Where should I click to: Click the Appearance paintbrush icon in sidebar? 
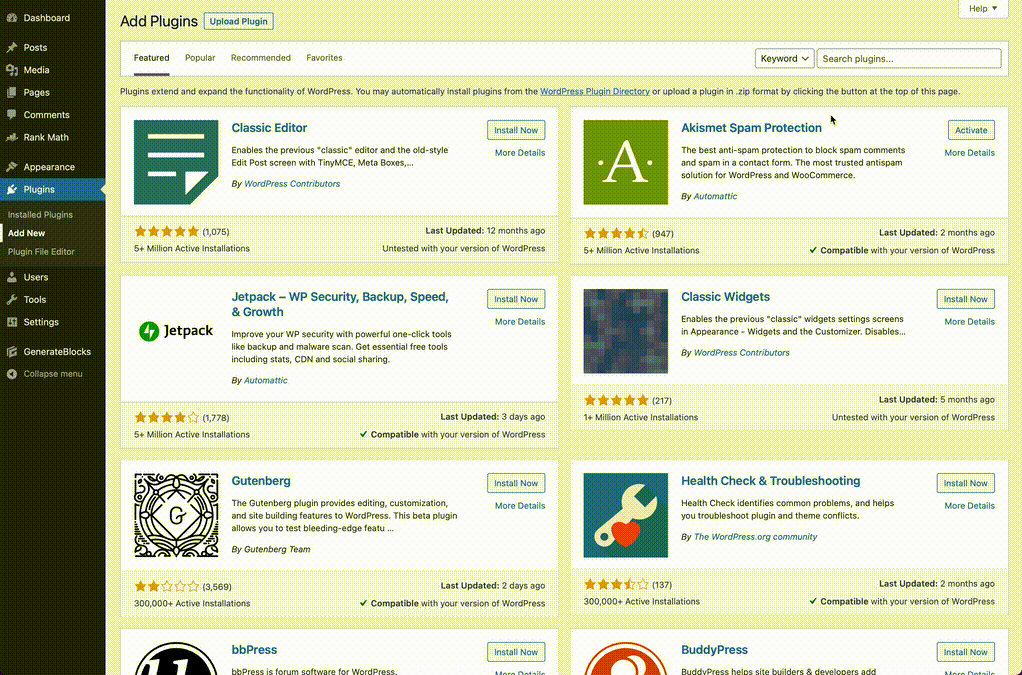(12, 167)
